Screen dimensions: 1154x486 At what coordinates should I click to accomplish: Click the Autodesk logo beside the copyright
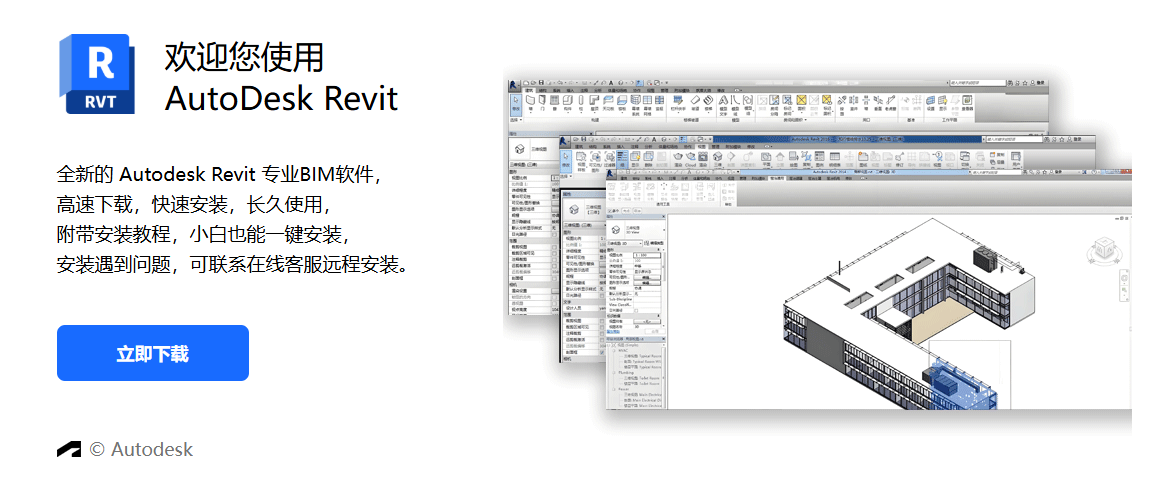(69, 450)
